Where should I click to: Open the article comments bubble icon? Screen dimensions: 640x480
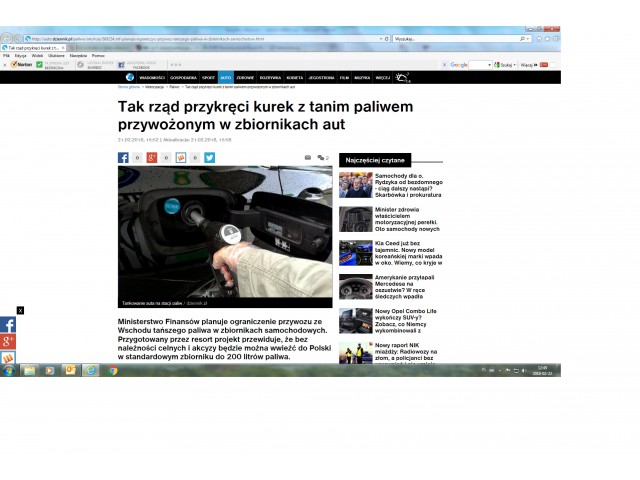321,157
